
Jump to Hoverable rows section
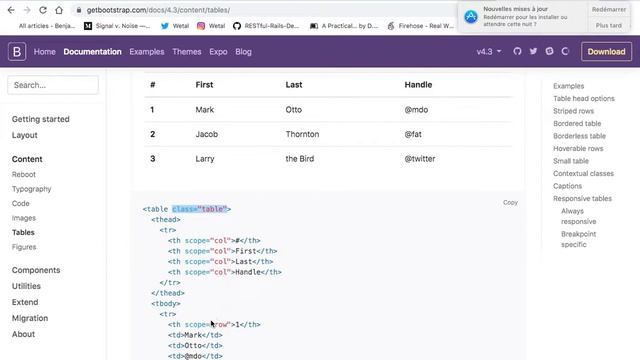click(578, 149)
